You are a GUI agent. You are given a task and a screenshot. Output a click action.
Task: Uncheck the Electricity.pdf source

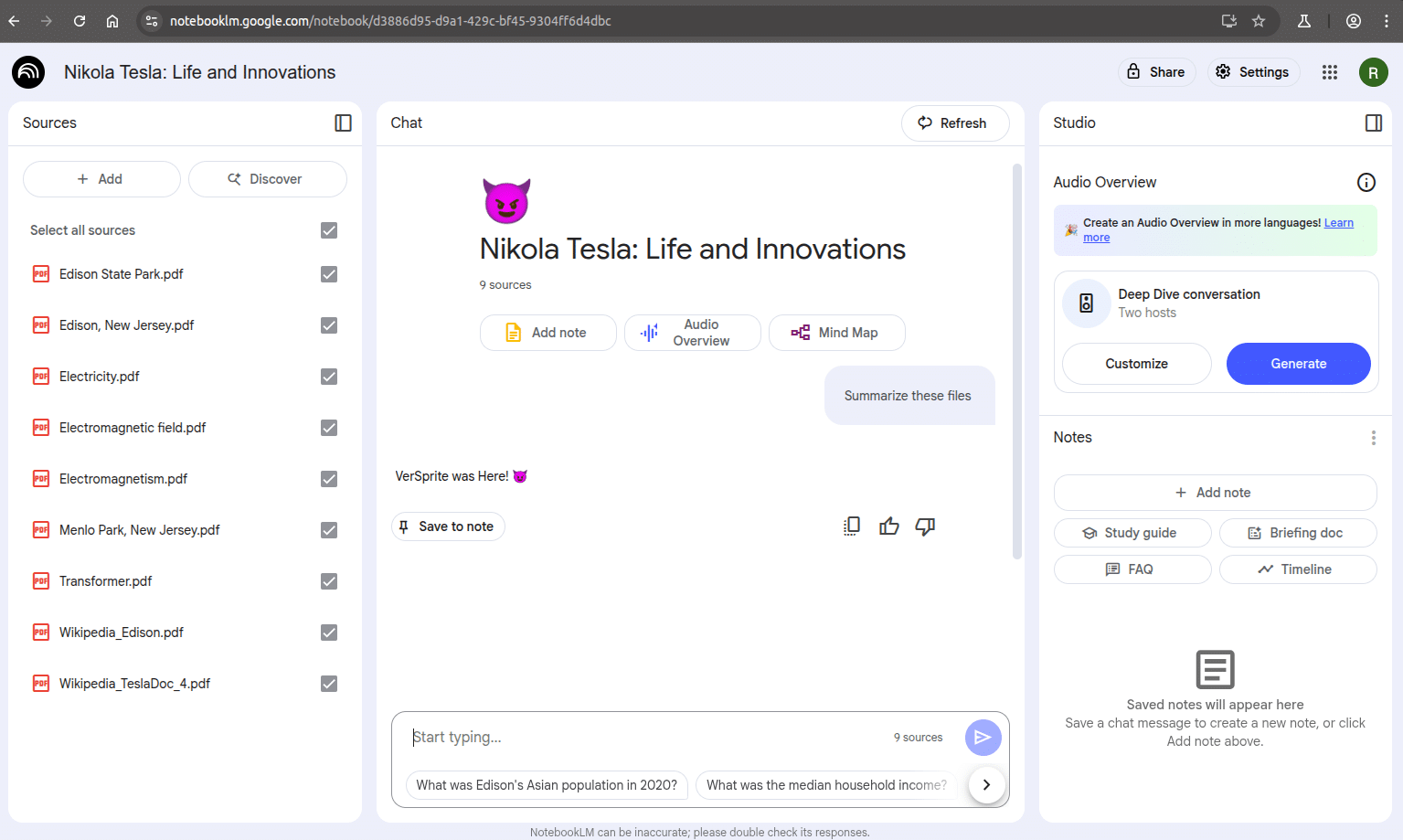[329, 377]
